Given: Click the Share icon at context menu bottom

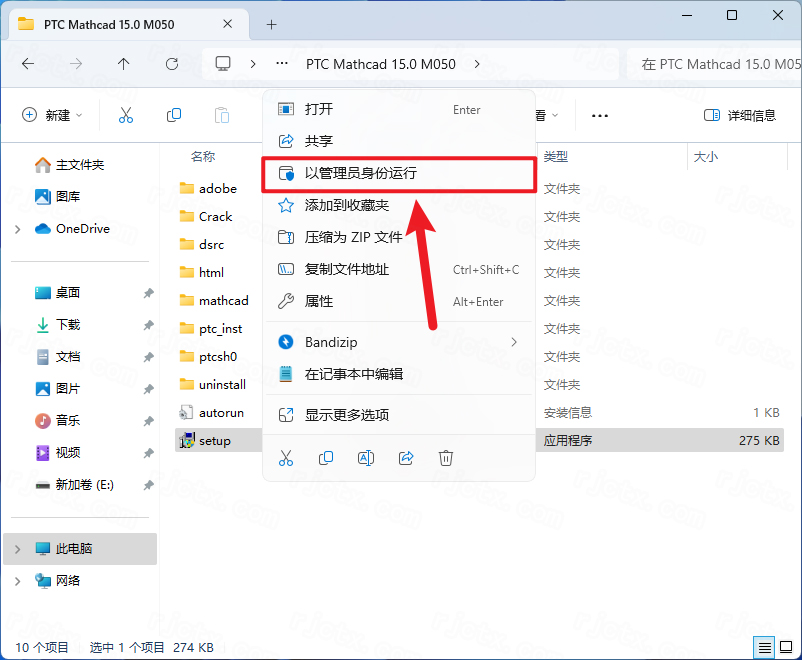Looking at the screenshot, I should (x=406, y=457).
